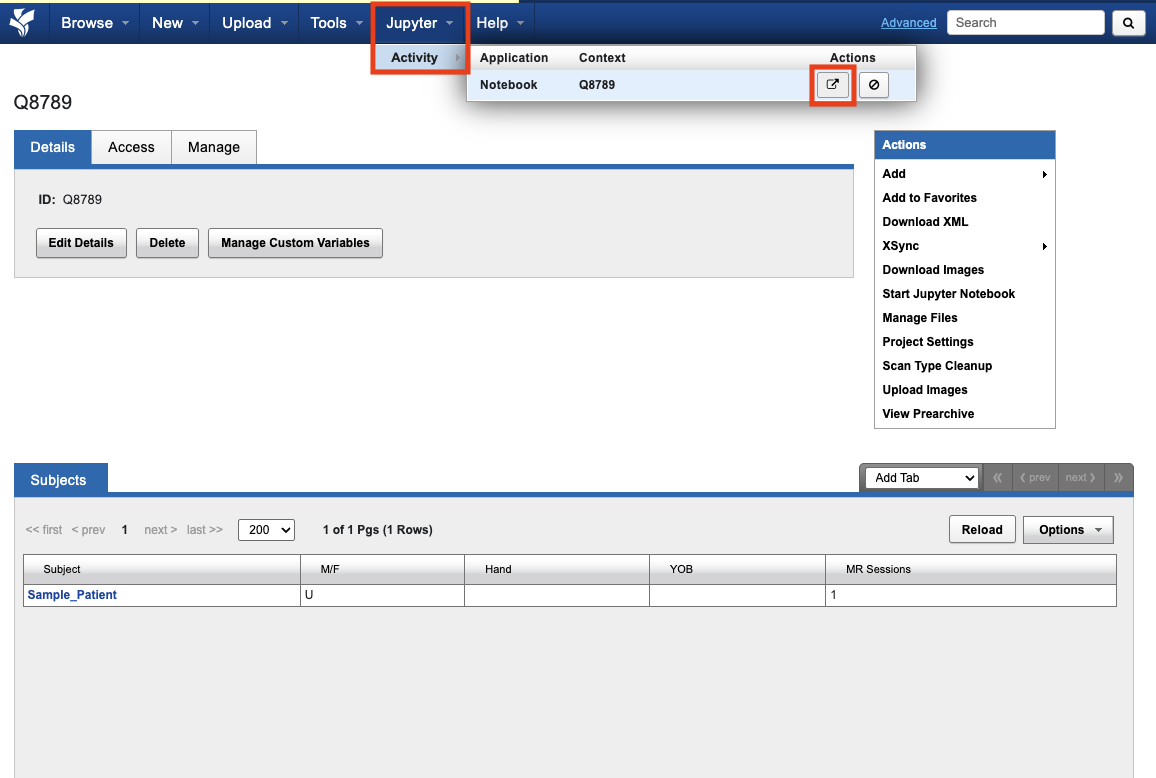Image resolution: width=1156 pixels, height=778 pixels.
Task: Click the Edit Details button
Action: 81,243
